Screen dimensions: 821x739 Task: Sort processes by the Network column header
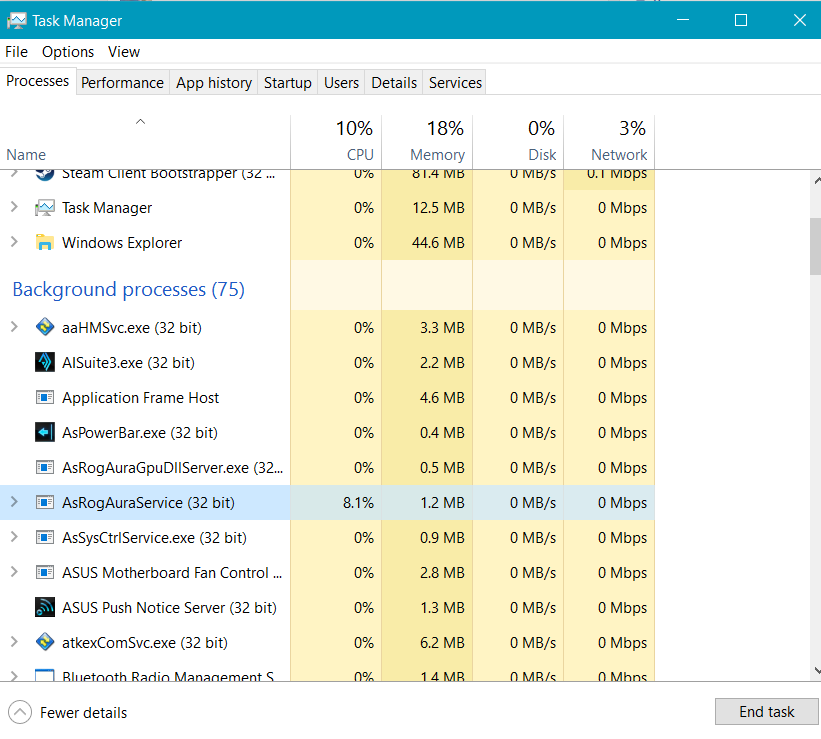tap(609, 142)
